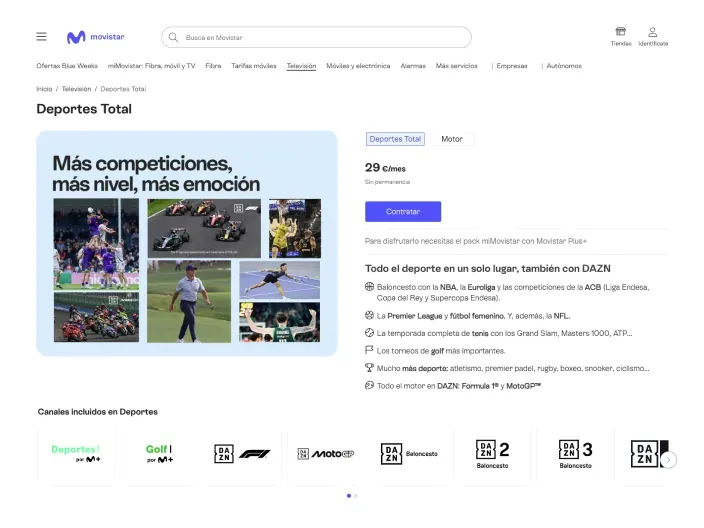Focus the Busca en Movistar search field
Screen dimensions: 704x528
click(x=316, y=37)
